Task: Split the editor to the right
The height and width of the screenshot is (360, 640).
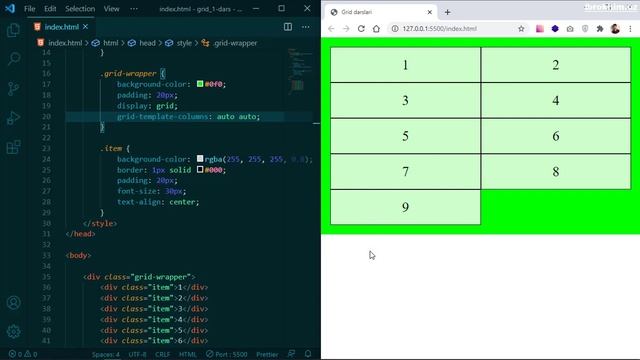Action: point(288,27)
